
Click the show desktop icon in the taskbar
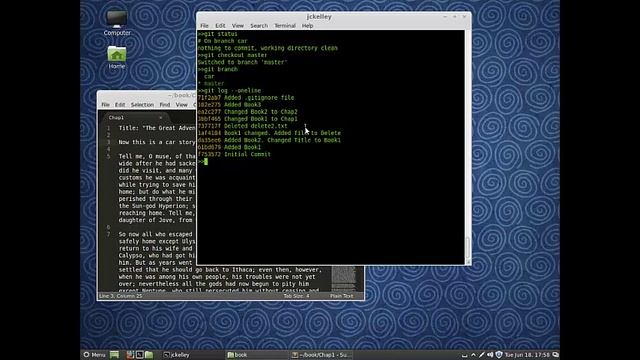[x=114, y=355]
